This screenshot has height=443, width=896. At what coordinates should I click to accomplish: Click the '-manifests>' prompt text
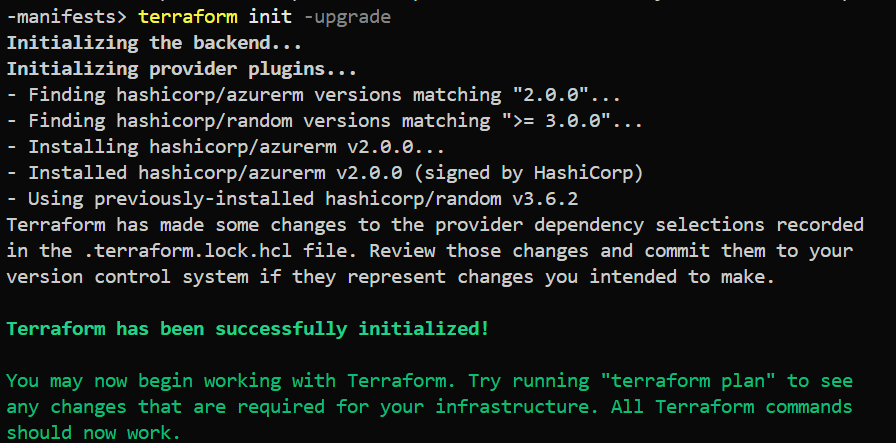tap(67, 17)
